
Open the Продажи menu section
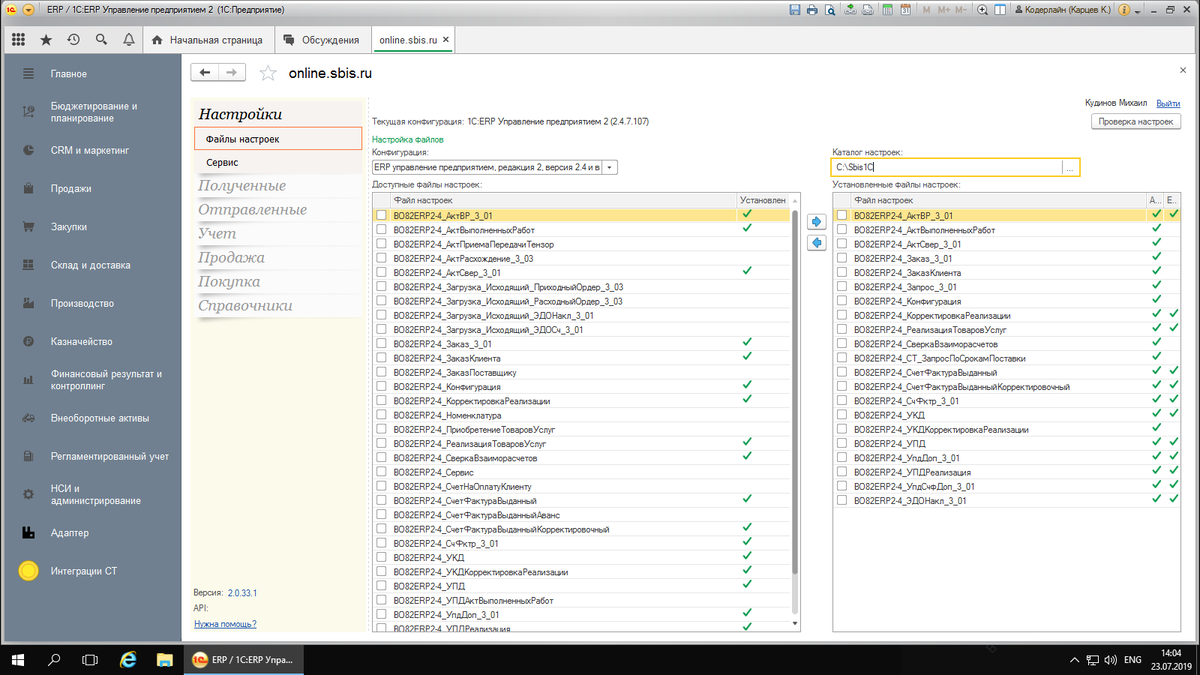[71, 188]
